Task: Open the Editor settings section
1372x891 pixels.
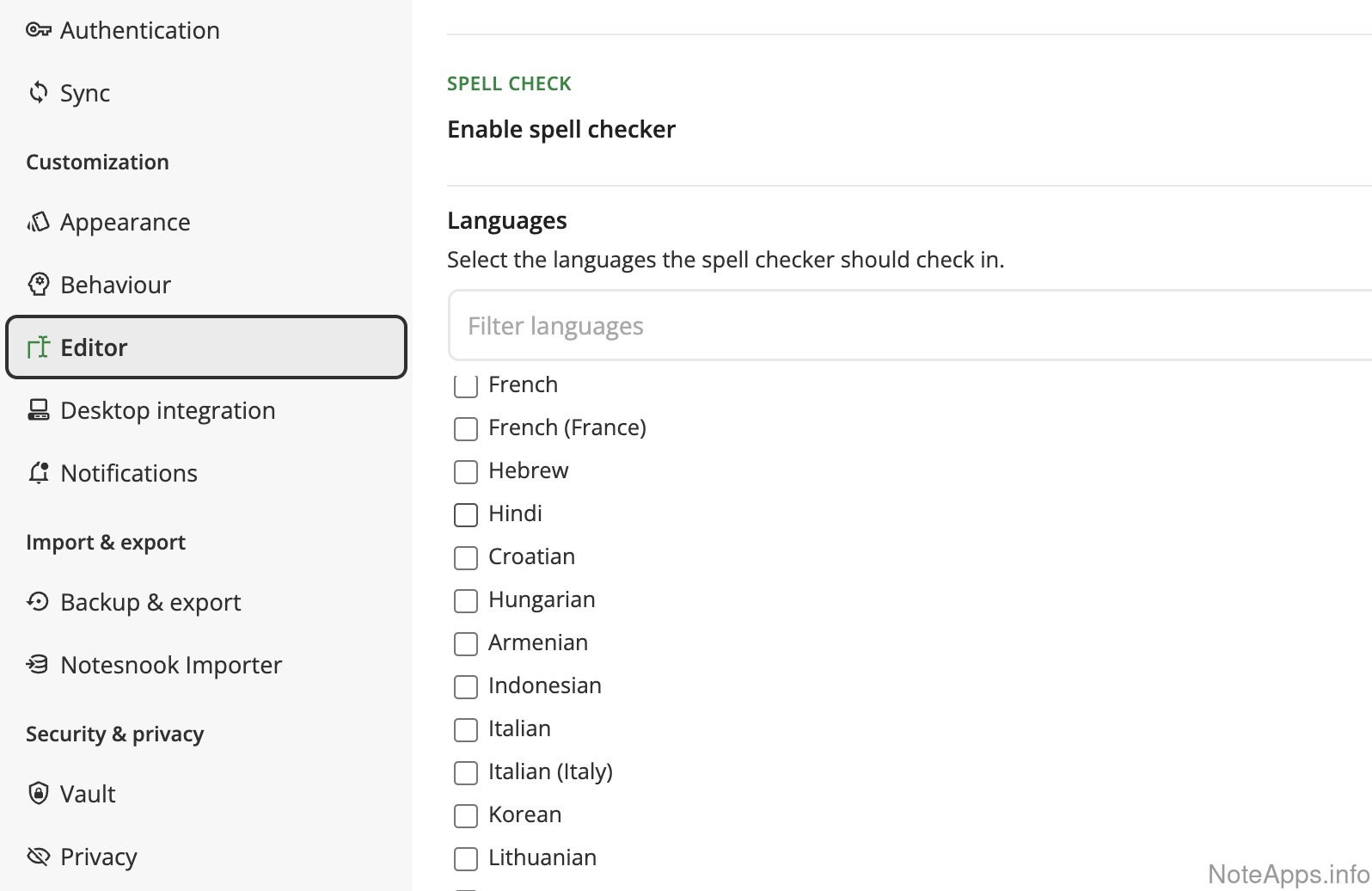Action: (206, 347)
